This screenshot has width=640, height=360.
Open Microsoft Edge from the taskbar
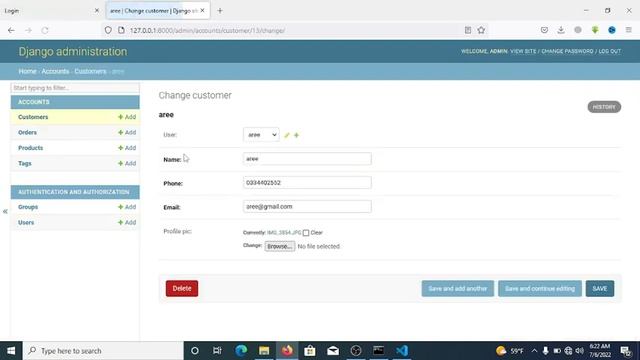241,351
